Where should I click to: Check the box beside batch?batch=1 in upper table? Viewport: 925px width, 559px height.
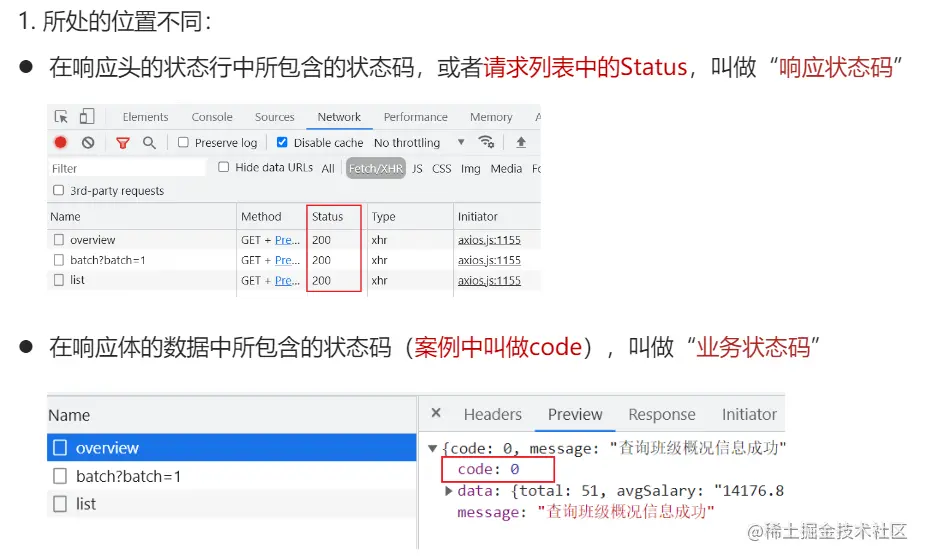pyautogui.click(x=58, y=259)
